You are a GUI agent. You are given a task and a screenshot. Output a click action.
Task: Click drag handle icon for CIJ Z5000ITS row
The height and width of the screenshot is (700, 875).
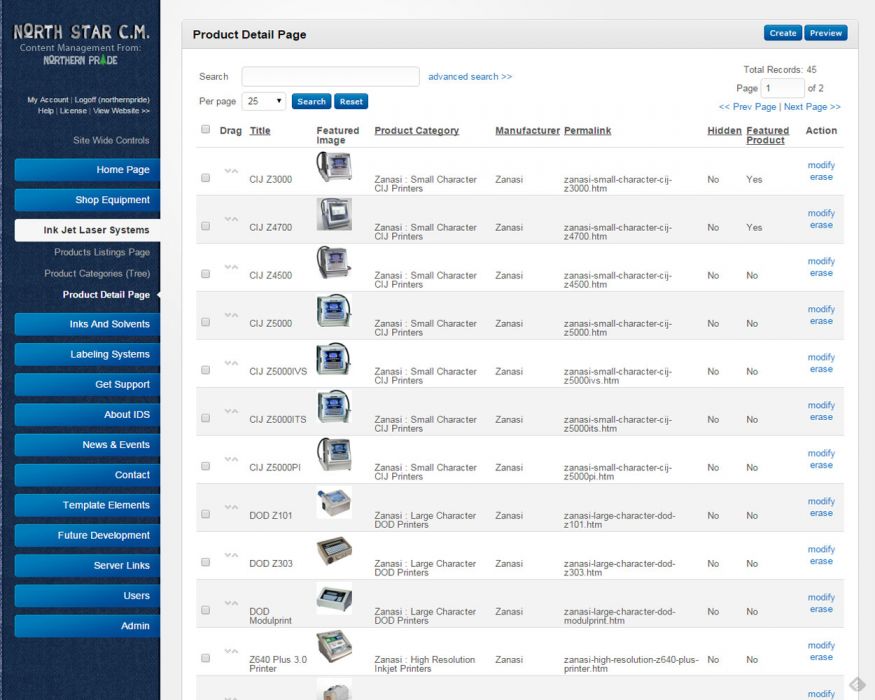point(231,411)
